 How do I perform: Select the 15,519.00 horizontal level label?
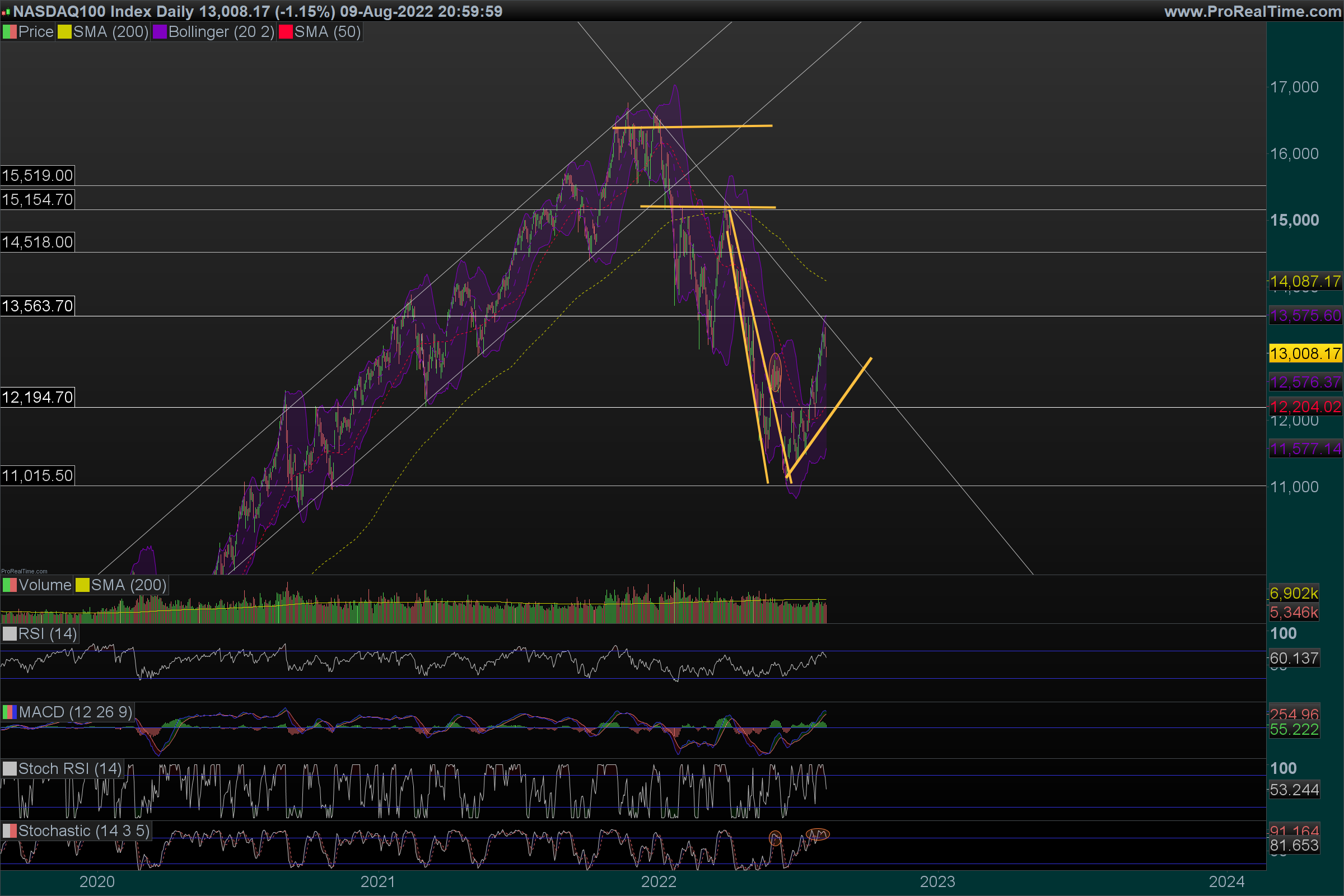tap(38, 175)
